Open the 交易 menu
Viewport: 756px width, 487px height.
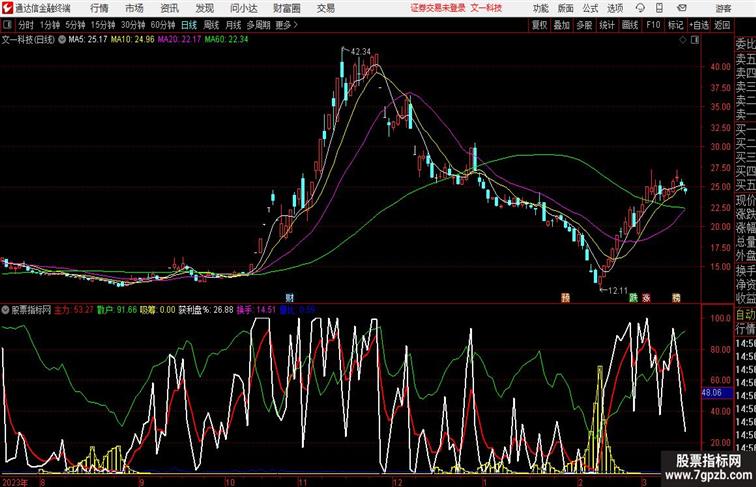[325, 8]
